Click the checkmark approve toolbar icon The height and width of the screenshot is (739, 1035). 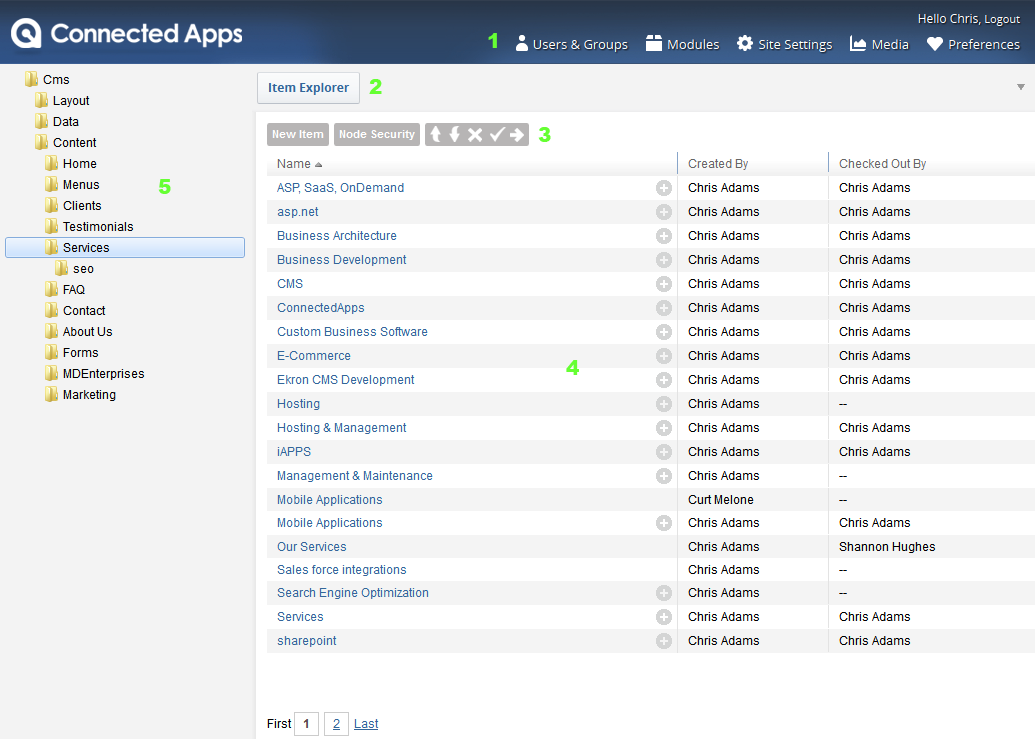[x=497, y=135]
